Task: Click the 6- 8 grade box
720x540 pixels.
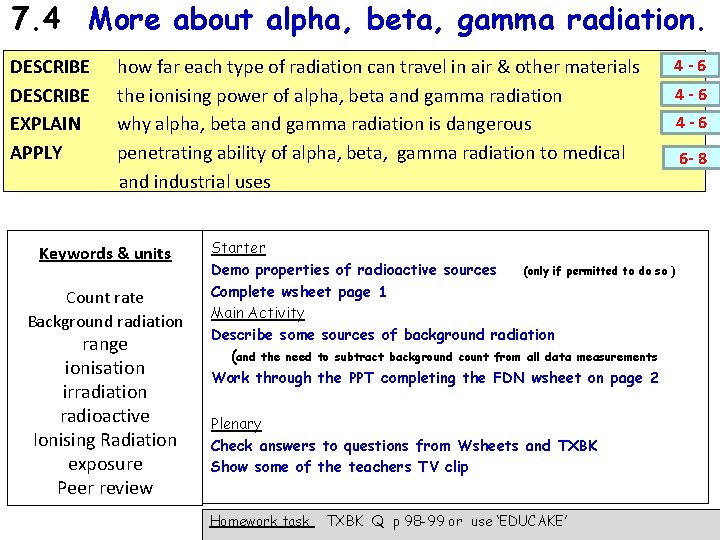Action: point(692,158)
